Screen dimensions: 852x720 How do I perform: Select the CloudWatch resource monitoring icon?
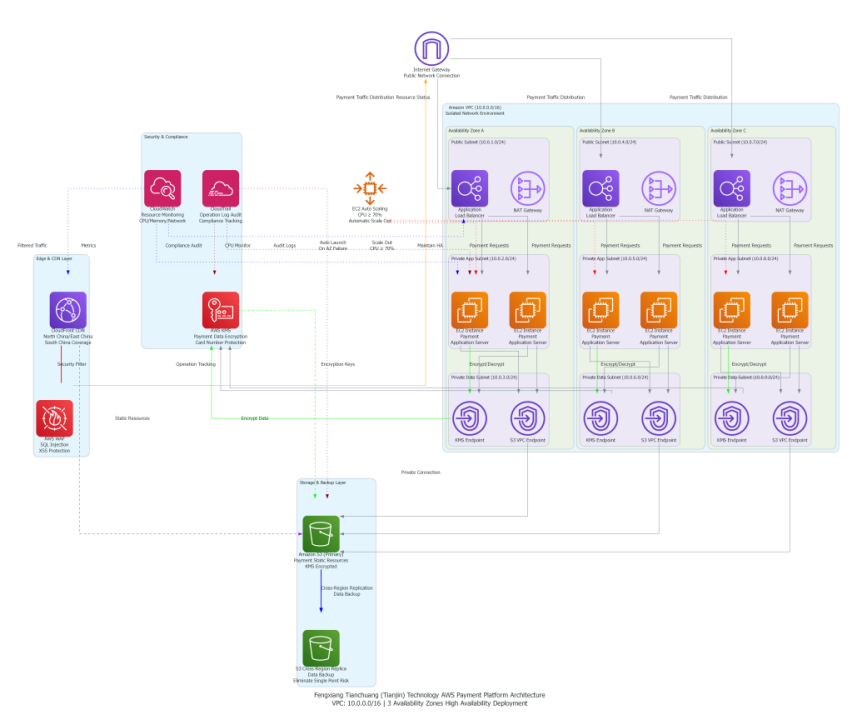[162, 188]
